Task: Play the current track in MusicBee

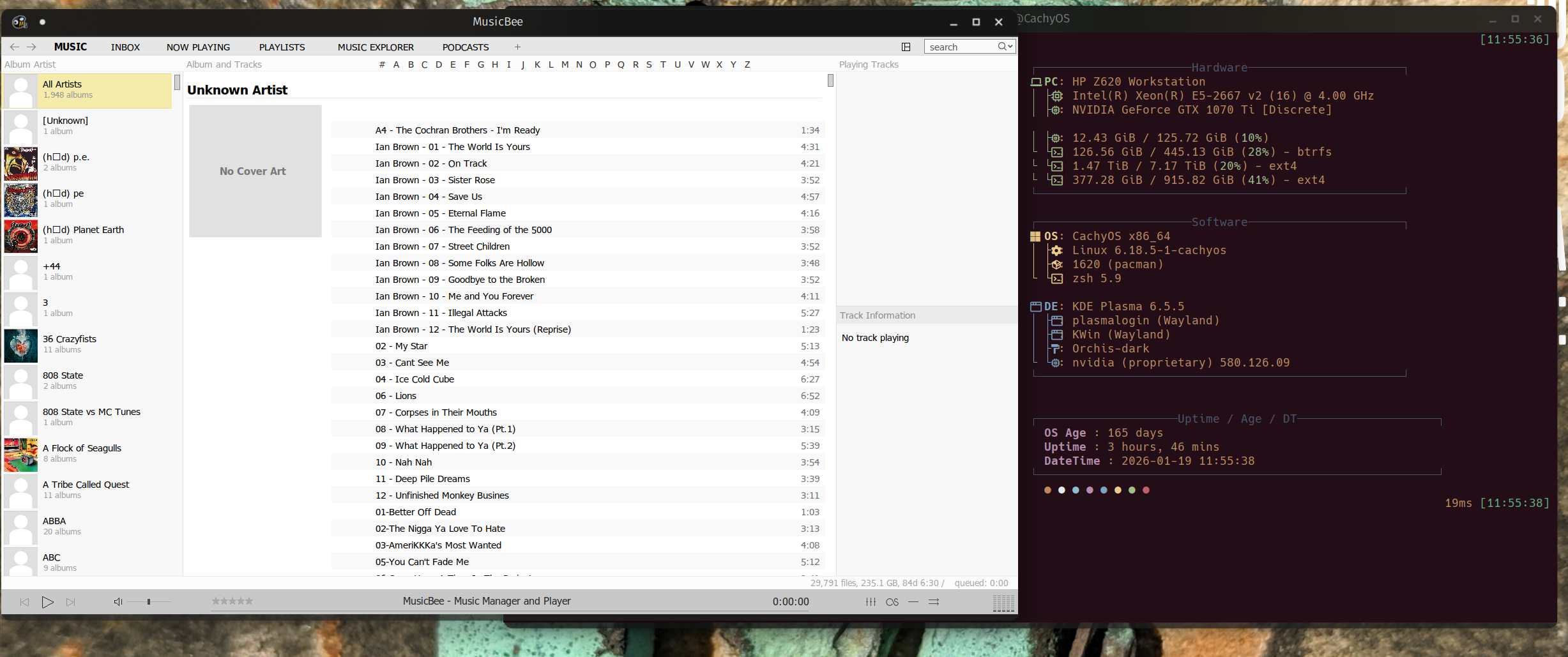Action: [x=47, y=602]
